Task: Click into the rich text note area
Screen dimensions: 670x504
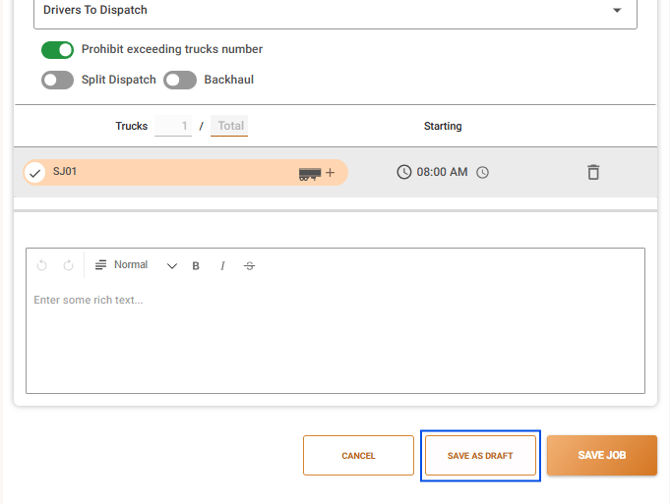Action: [335, 340]
